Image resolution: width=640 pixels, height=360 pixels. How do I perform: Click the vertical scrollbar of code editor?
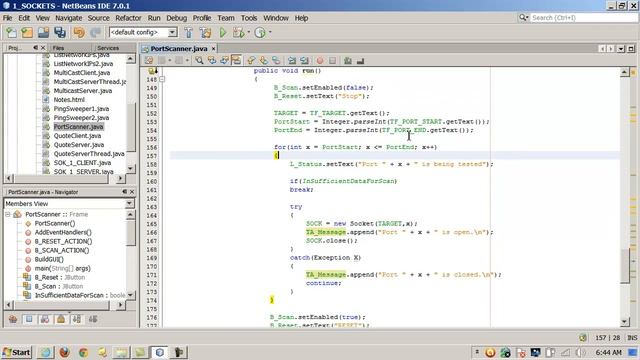point(624,265)
